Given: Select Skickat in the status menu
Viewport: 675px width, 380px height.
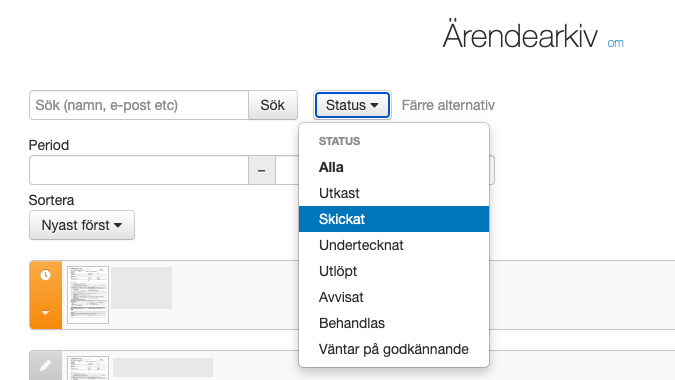Looking at the screenshot, I should tap(394, 219).
